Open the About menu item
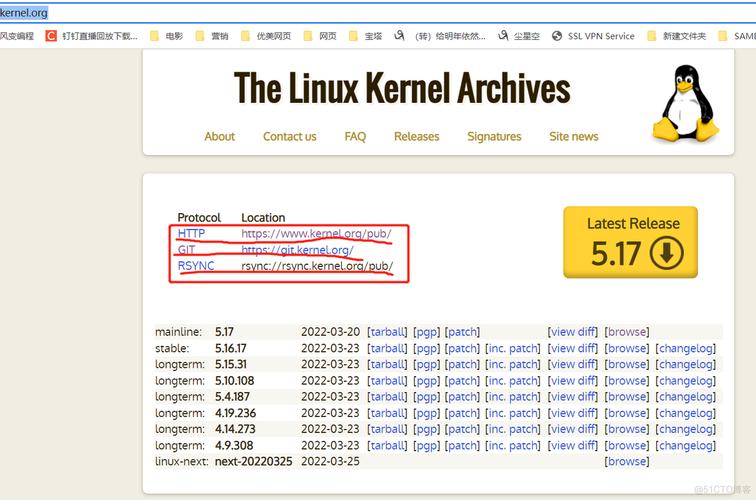This screenshot has height=500, width=756. pyautogui.click(x=219, y=136)
